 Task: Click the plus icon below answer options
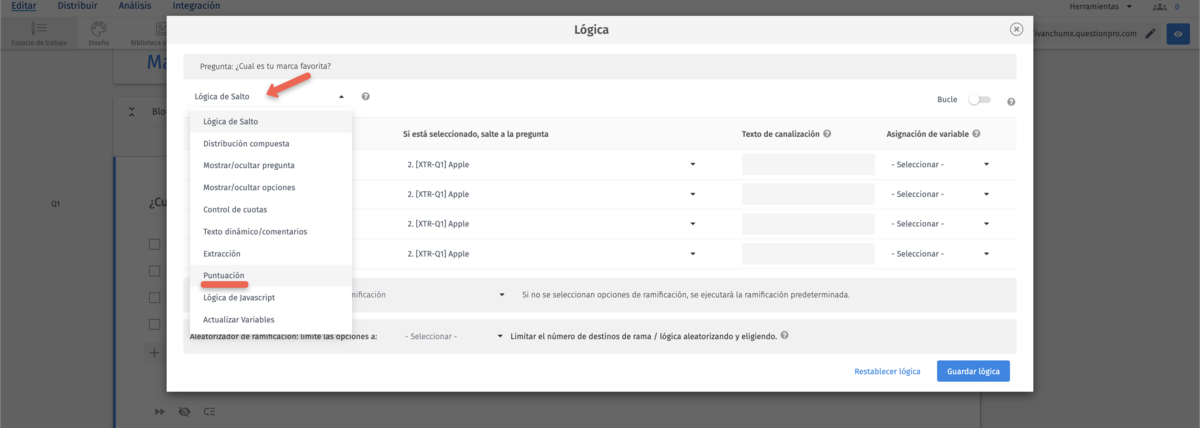coord(154,353)
